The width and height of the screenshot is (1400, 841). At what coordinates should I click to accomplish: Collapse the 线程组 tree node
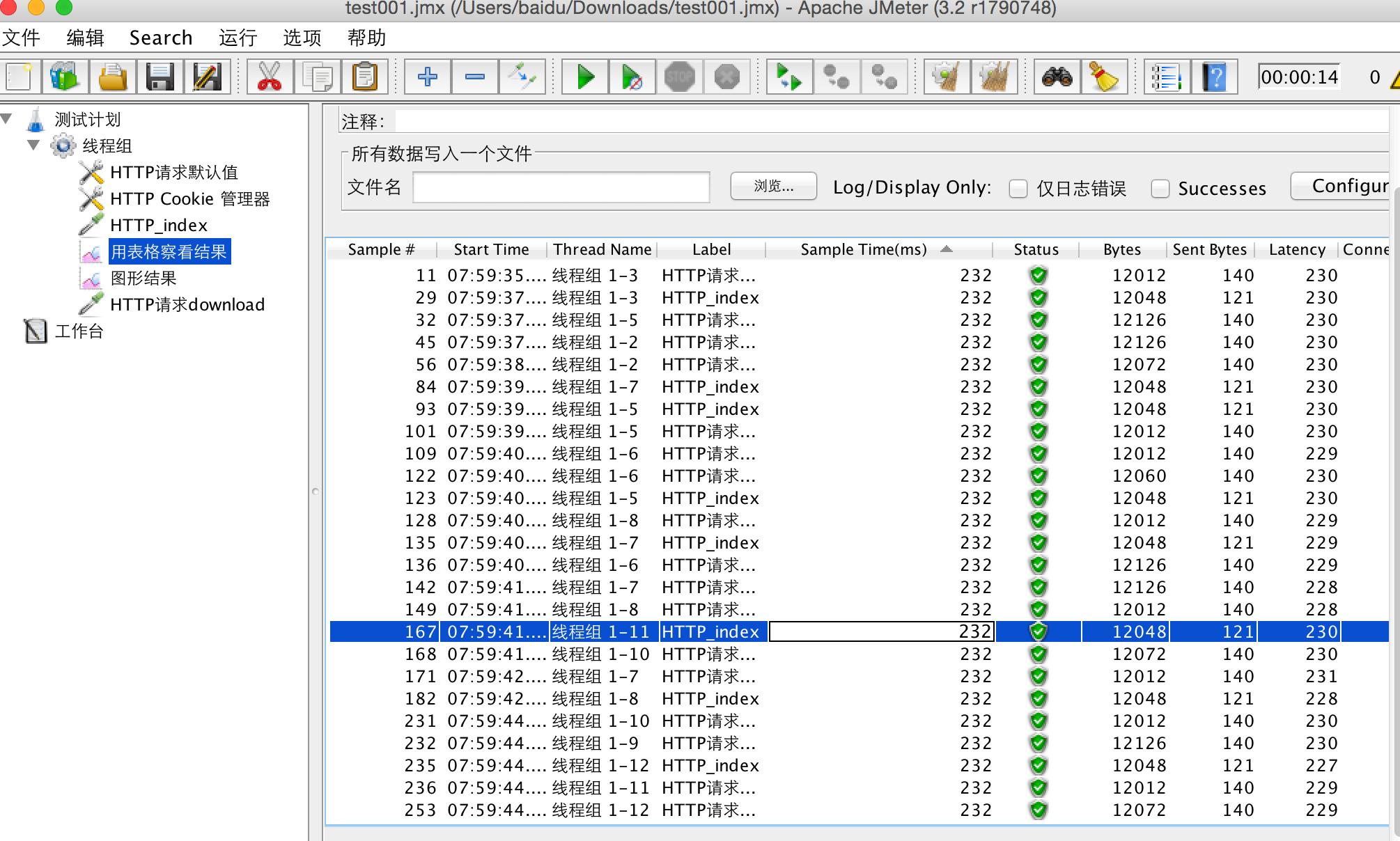click(x=33, y=145)
